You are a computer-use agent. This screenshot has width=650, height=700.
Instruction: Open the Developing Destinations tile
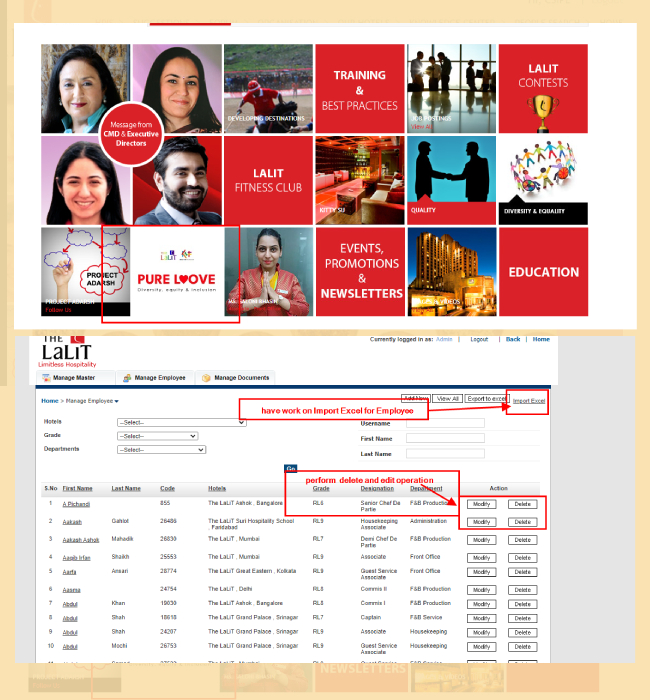(268, 88)
